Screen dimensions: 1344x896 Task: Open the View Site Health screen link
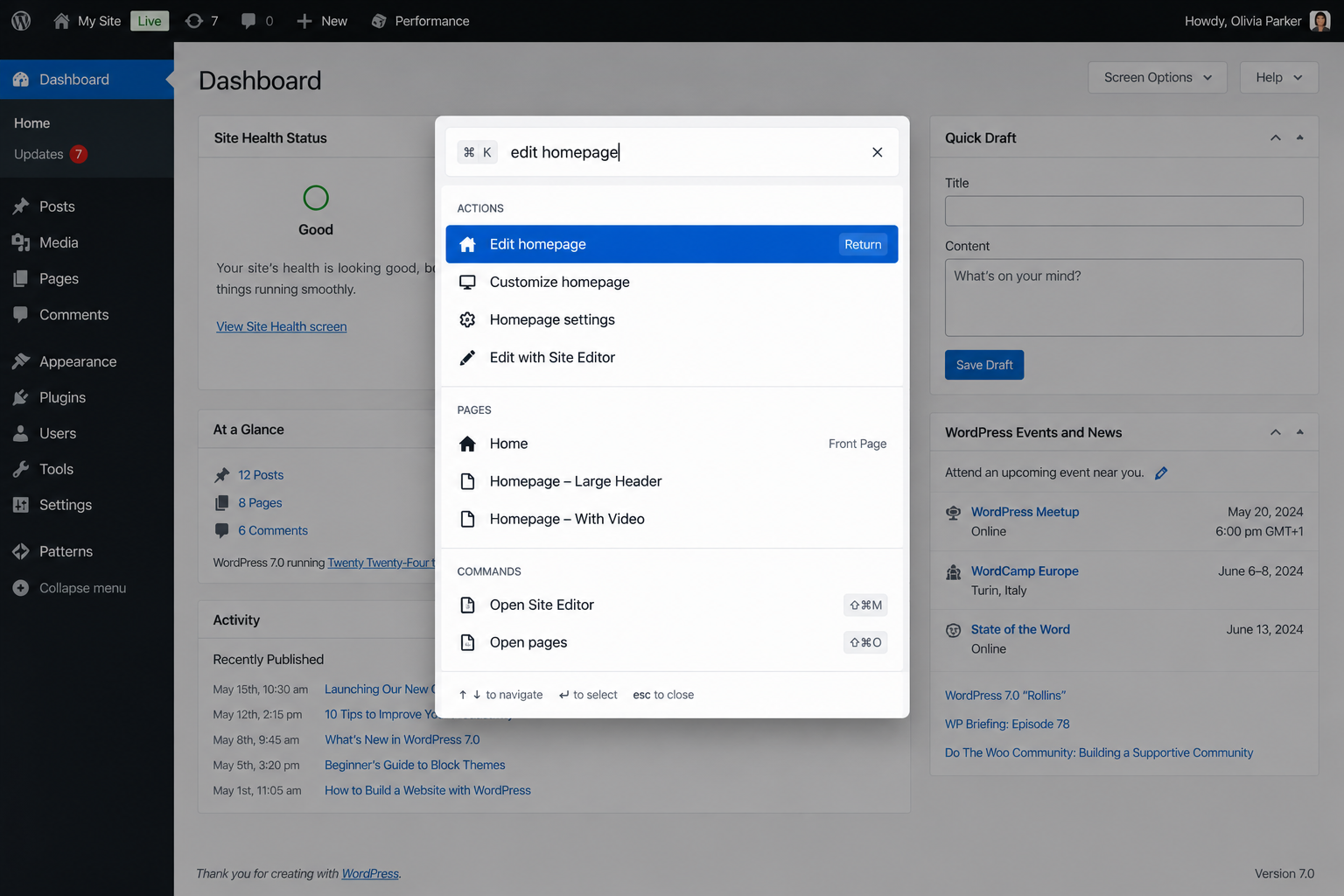click(282, 326)
